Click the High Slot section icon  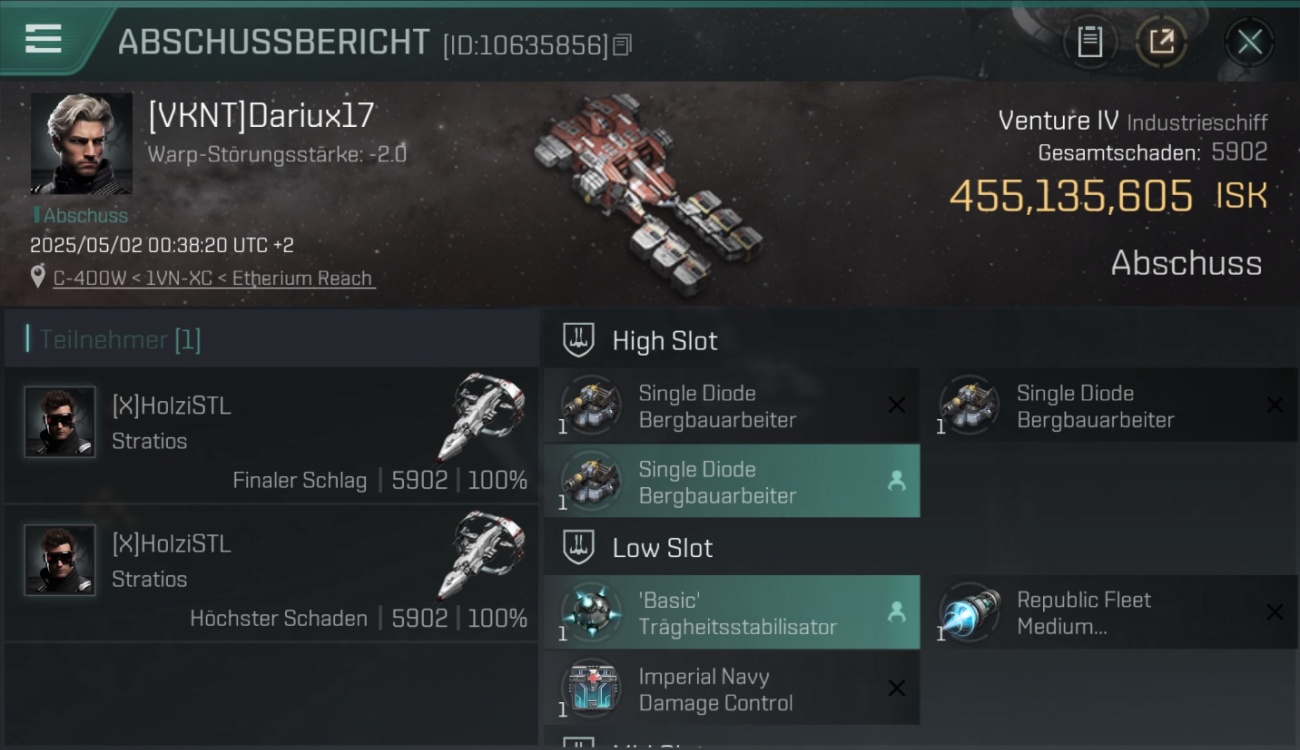[578, 340]
